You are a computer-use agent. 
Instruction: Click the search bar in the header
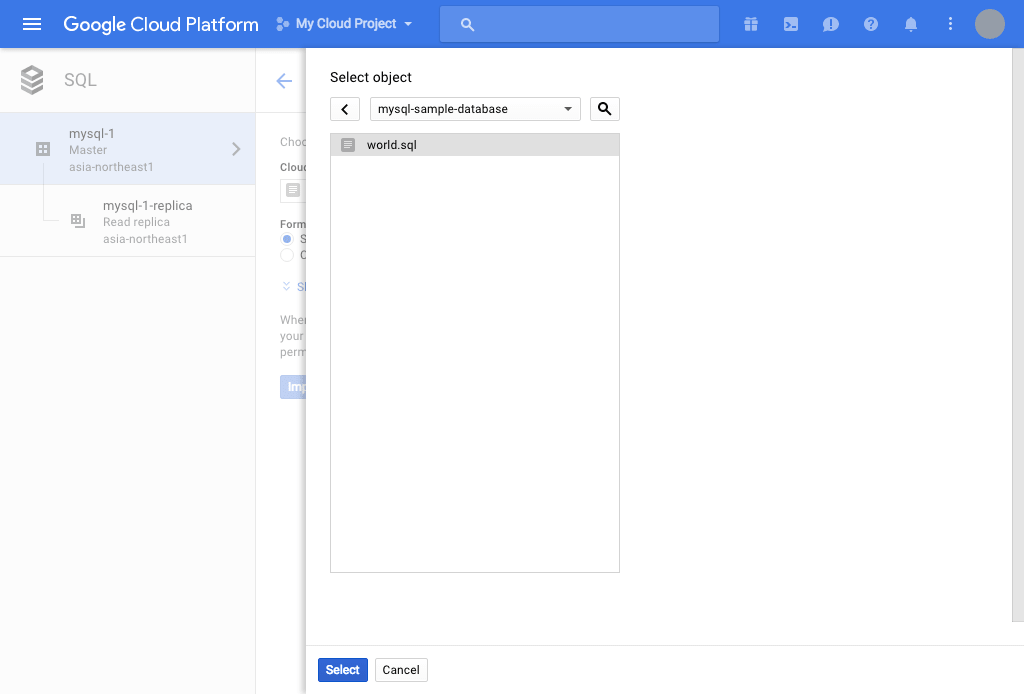click(579, 24)
